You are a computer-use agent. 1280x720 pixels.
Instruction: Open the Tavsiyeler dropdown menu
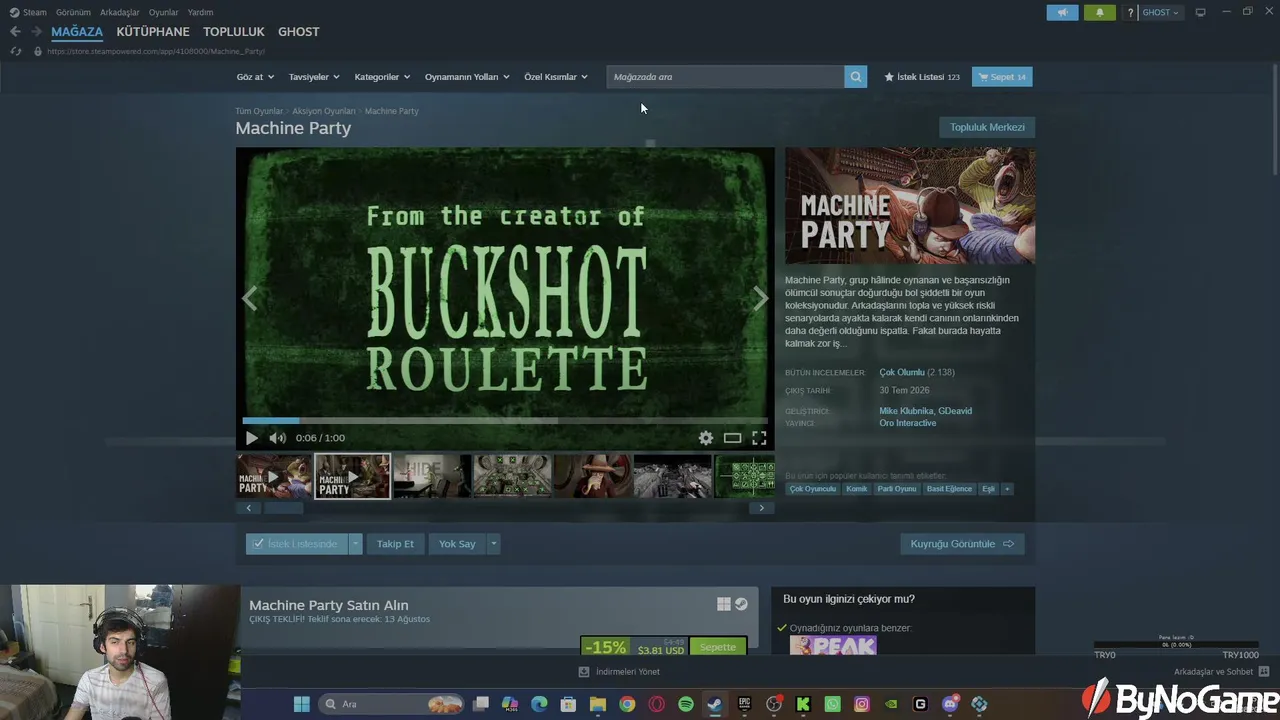314,77
